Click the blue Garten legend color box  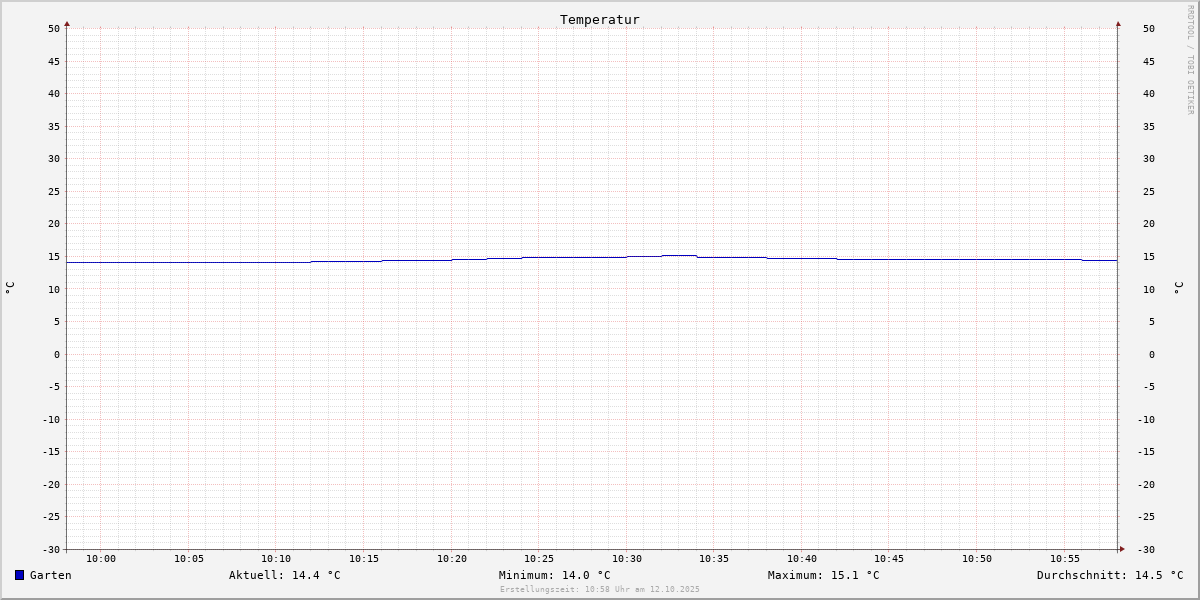(x=19, y=575)
